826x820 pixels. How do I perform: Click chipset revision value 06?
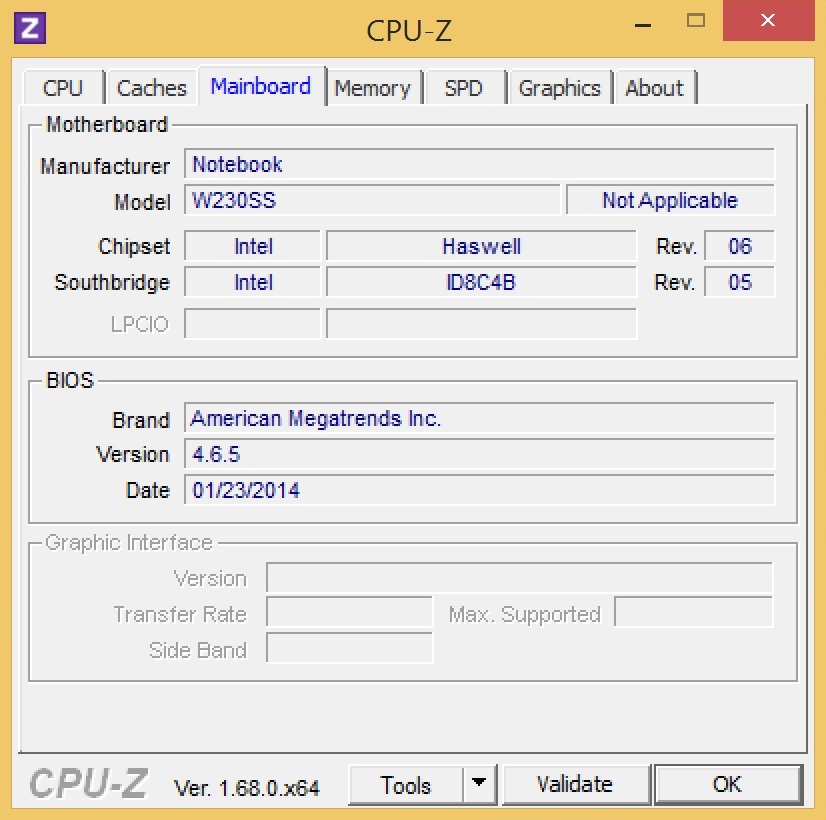pos(740,246)
